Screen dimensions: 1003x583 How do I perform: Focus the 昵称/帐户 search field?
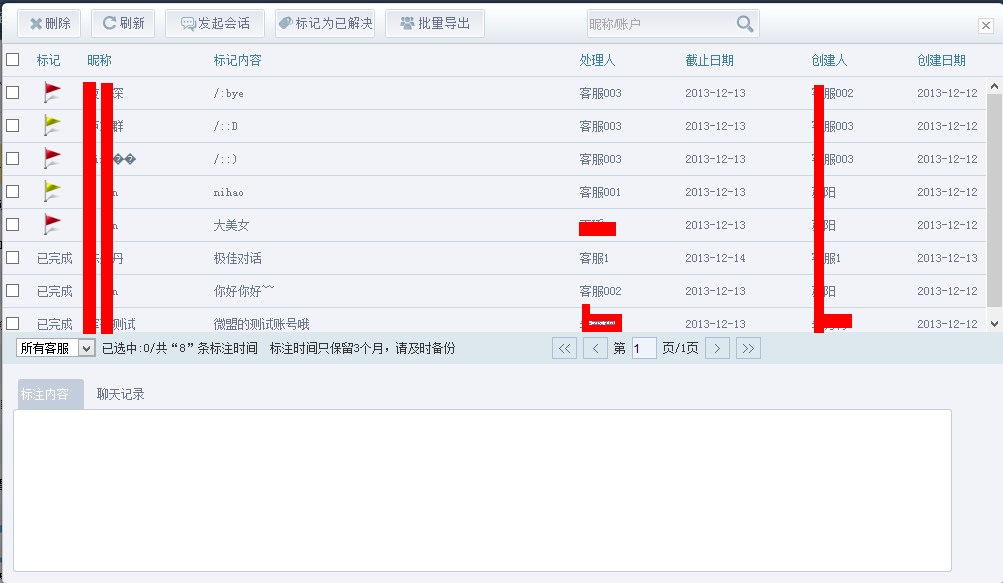click(660, 24)
